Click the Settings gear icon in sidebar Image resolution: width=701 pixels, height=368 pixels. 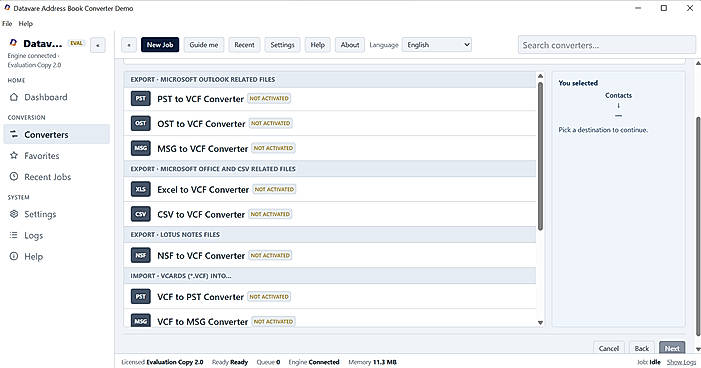pos(14,214)
